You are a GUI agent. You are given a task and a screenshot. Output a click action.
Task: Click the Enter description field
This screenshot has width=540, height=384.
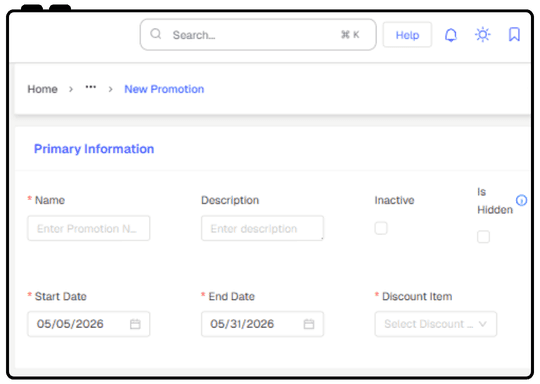click(x=262, y=228)
